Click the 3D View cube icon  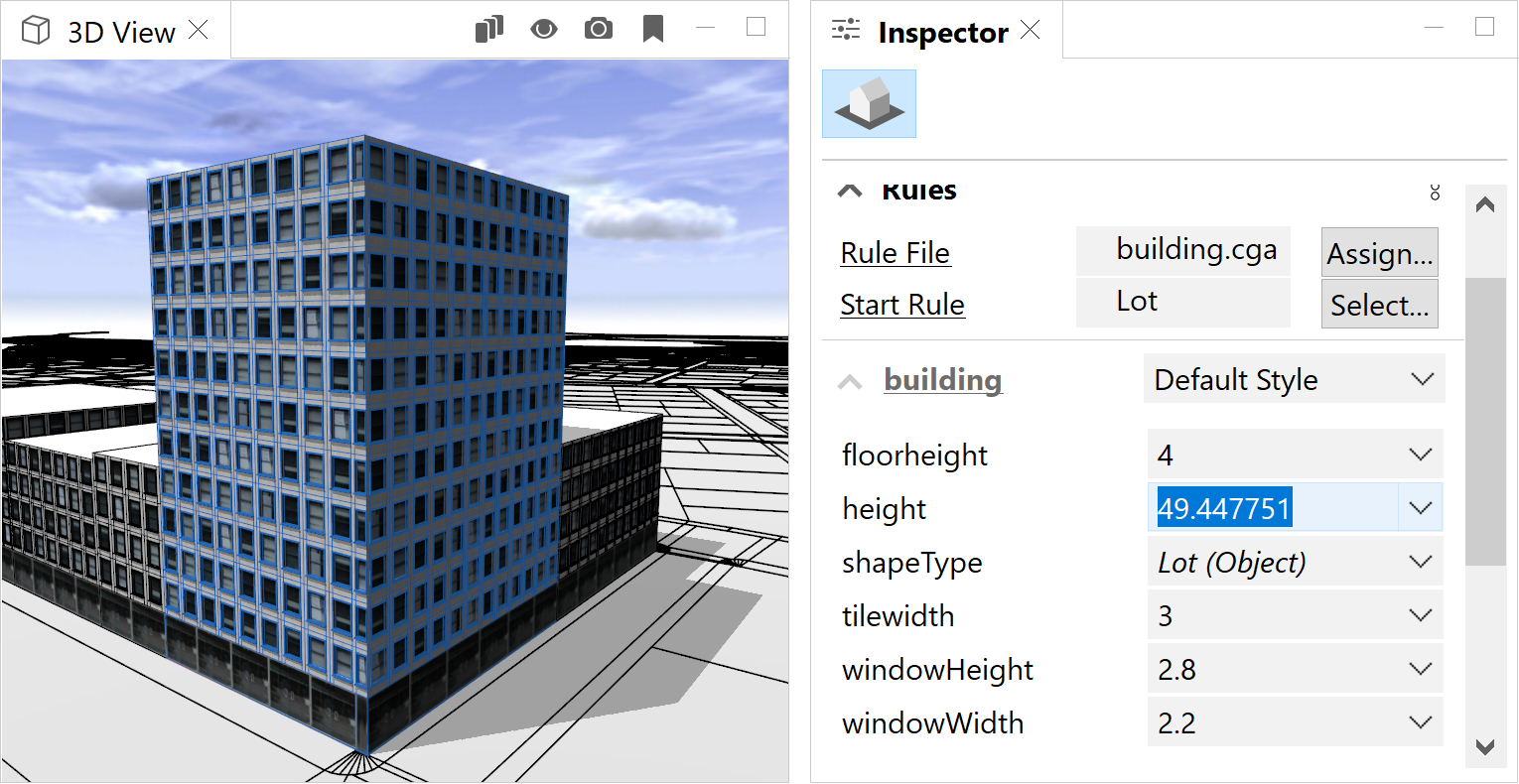click(36, 31)
